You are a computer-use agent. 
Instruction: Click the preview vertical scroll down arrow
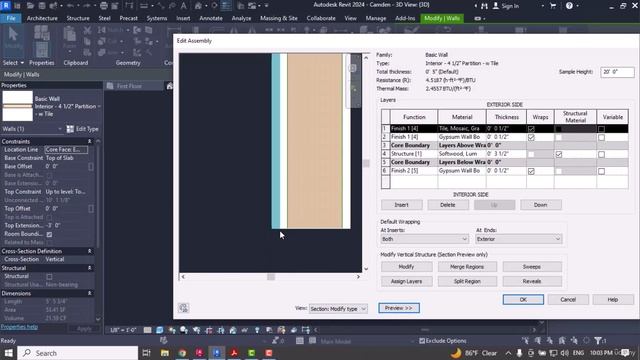click(x=366, y=269)
